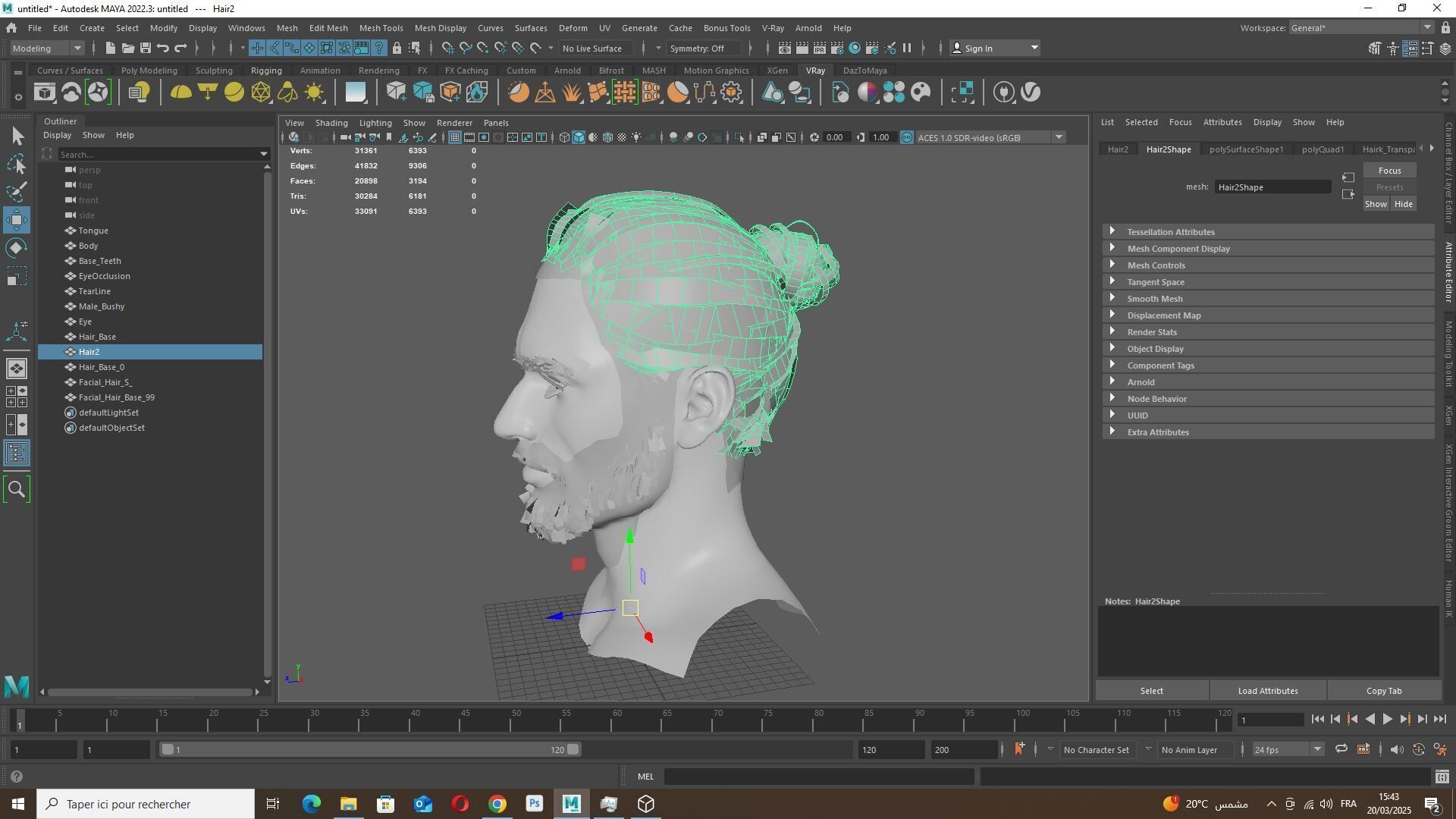Toggle the selection lock icon
The width and height of the screenshot is (1456, 819).
[397, 48]
